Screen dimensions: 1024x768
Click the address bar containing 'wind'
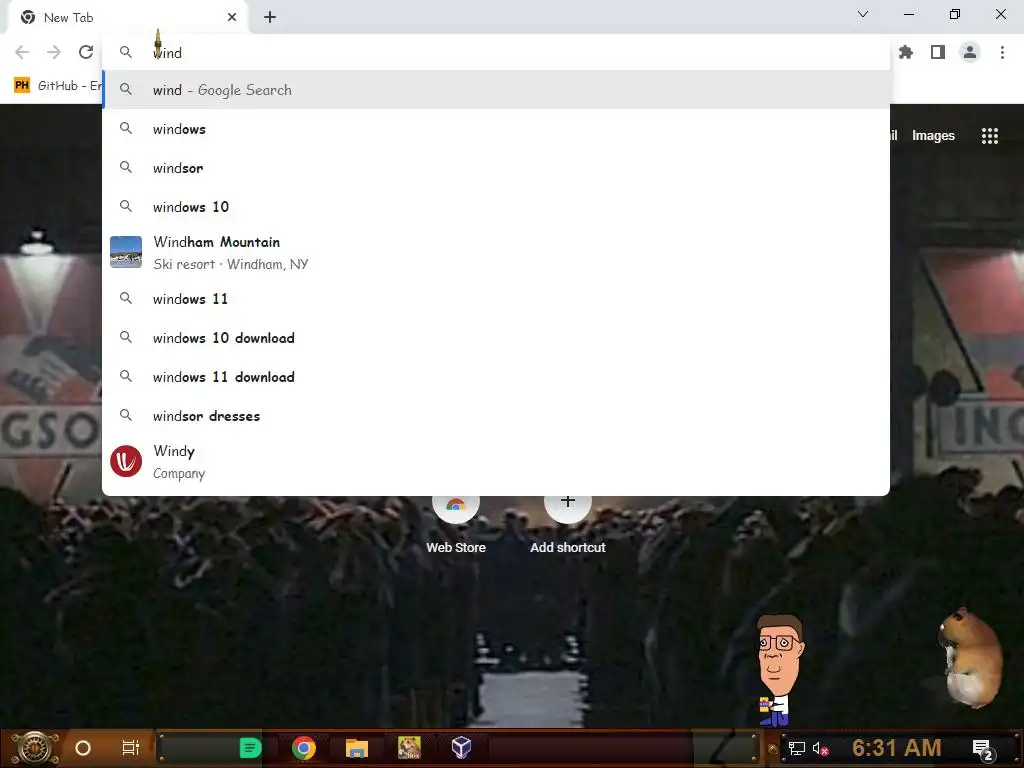pos(496,52)
